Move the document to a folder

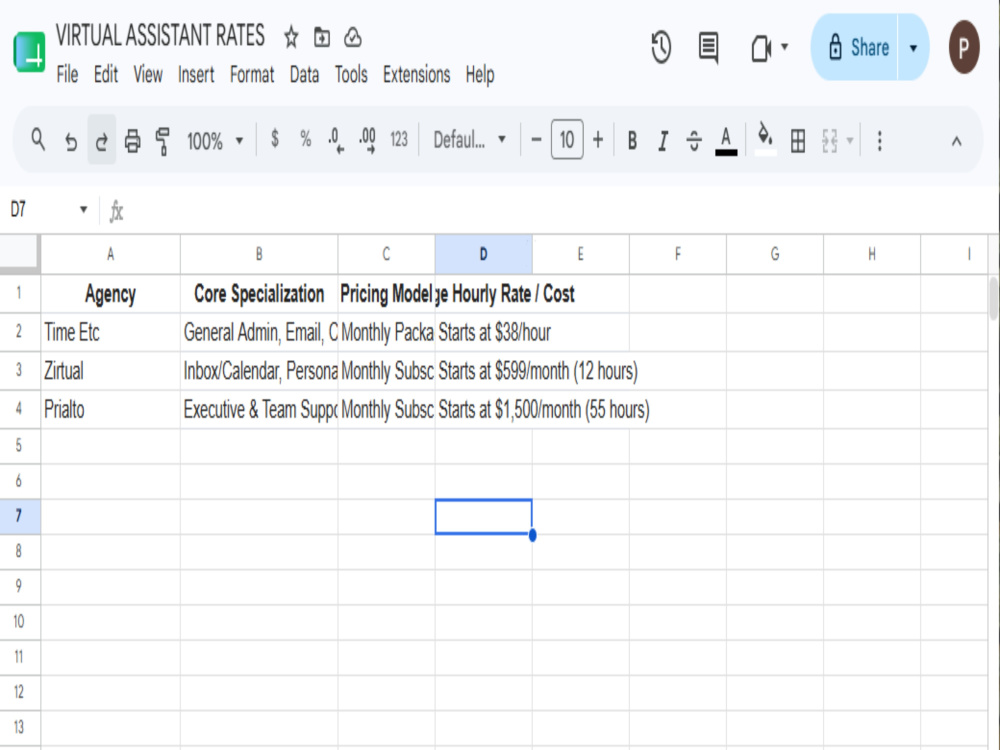click(322, 38)
